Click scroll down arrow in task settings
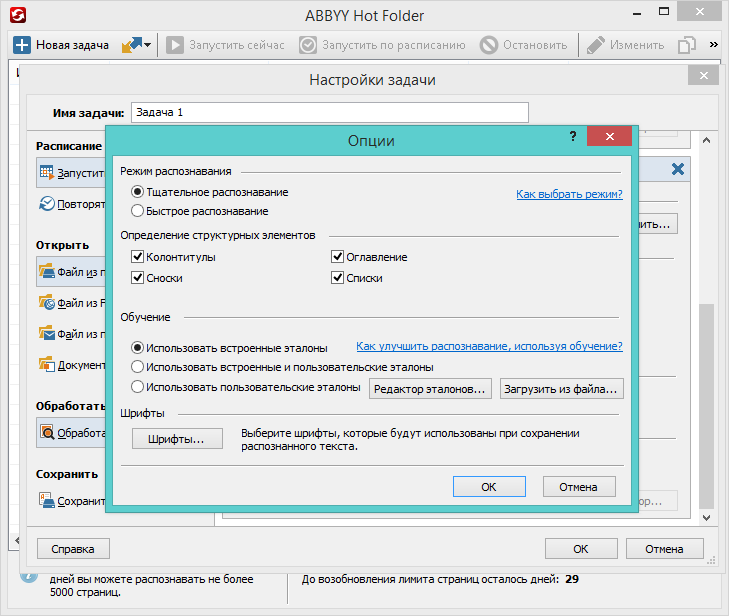The height and width of the screenshot is (616, 729). (x=706, y=517)
